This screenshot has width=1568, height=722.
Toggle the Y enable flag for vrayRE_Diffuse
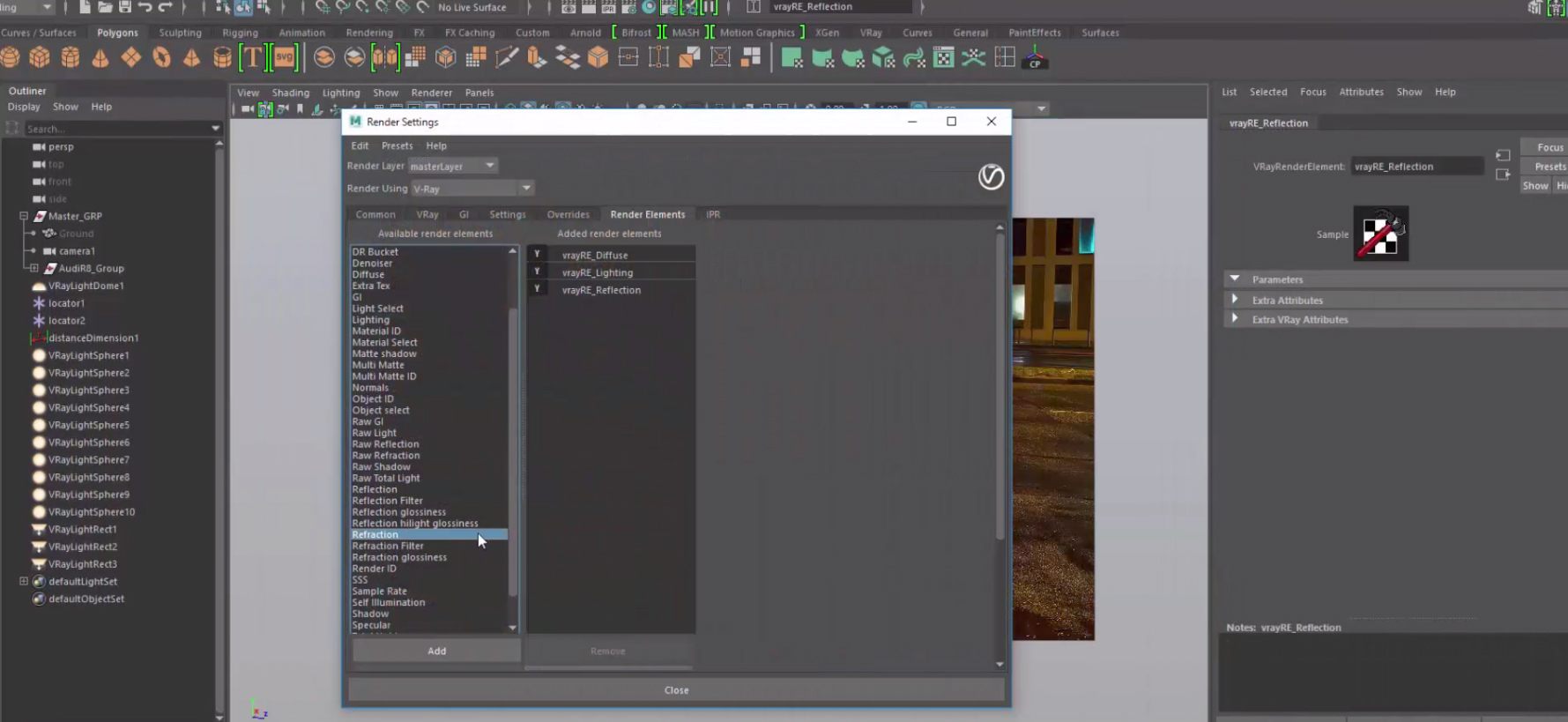pyautogui.click(x=537, y=255)
